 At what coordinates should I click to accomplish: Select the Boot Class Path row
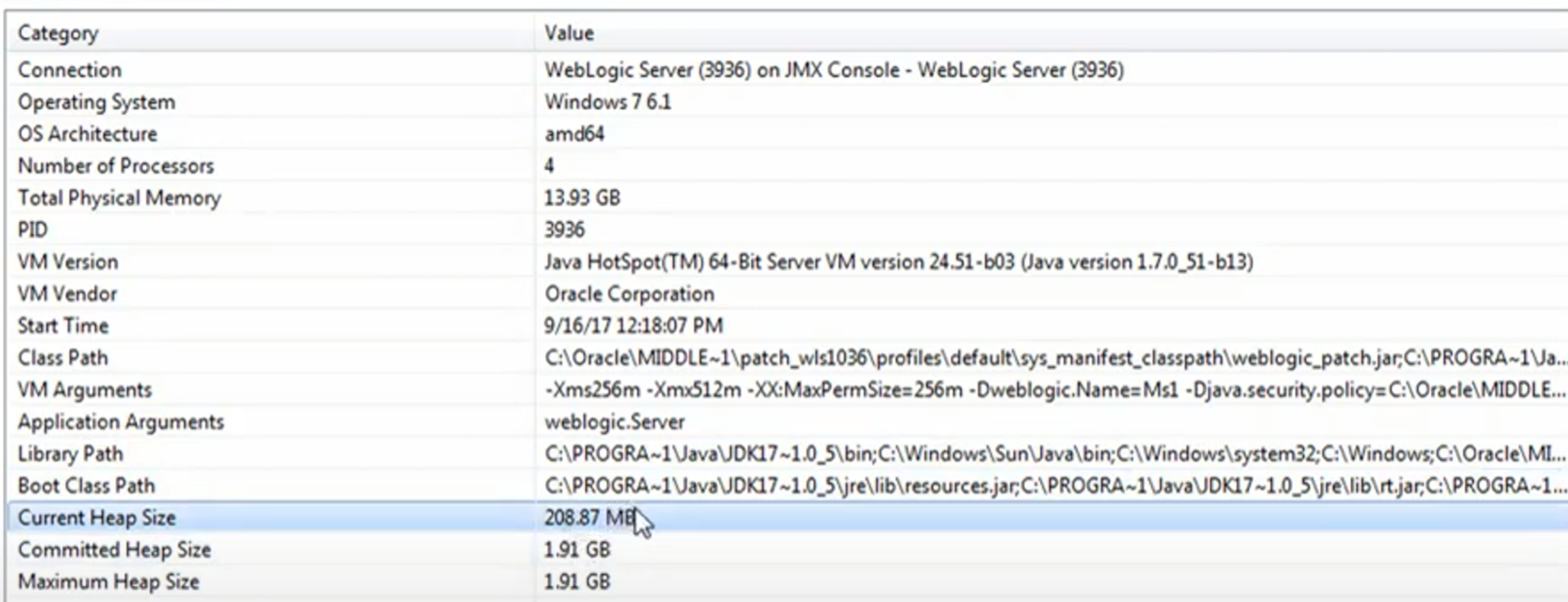pyautogui.click(x=787, y=486)
